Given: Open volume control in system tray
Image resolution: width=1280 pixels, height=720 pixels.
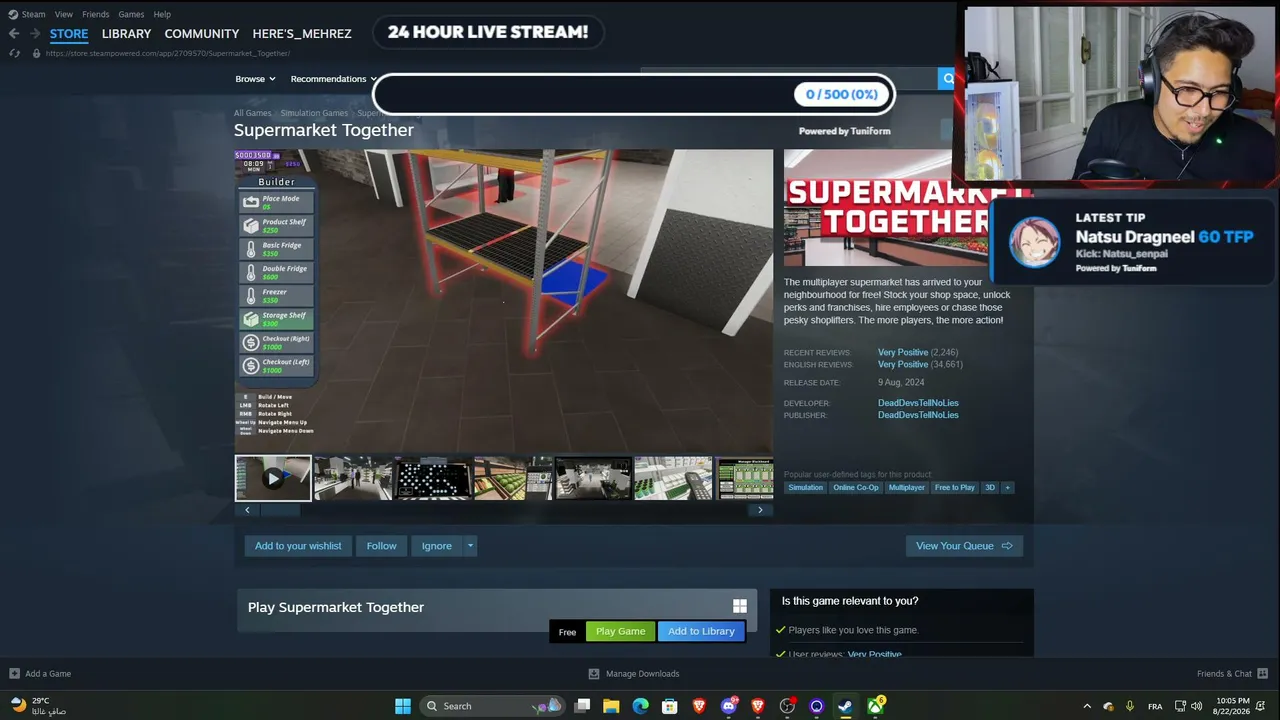Looking at the screenshot, I should pos(1197,706).
